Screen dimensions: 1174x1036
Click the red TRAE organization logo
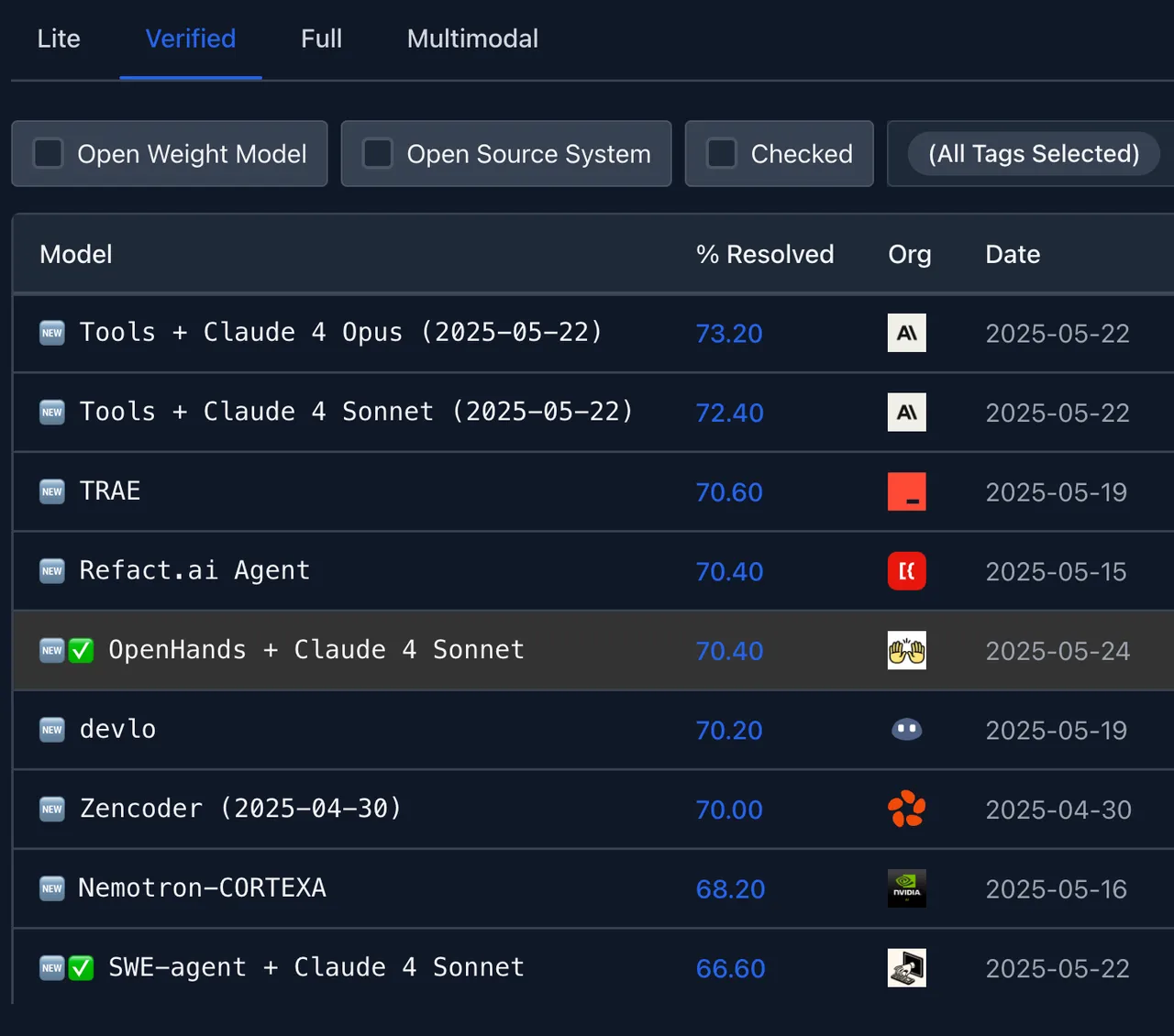coord(906,491)
